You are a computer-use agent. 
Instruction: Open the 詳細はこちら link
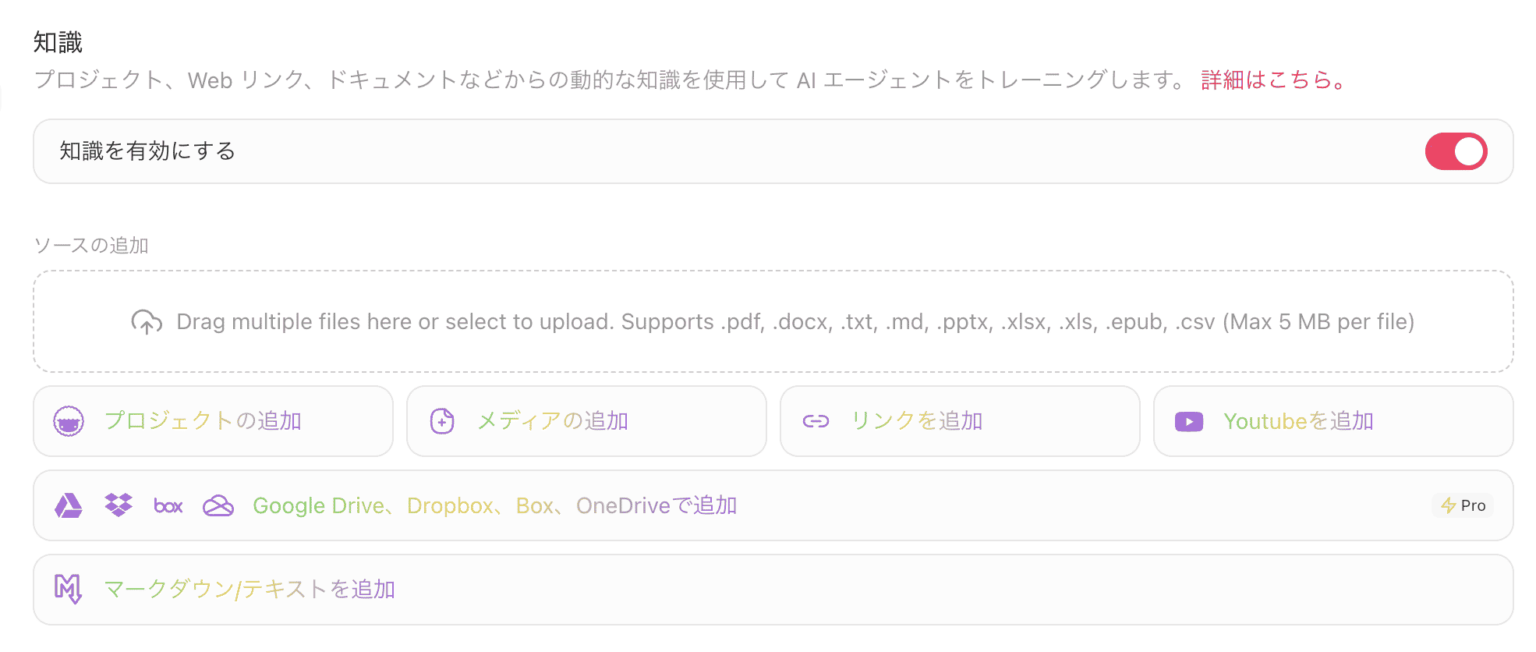[x=1272, y=81]
